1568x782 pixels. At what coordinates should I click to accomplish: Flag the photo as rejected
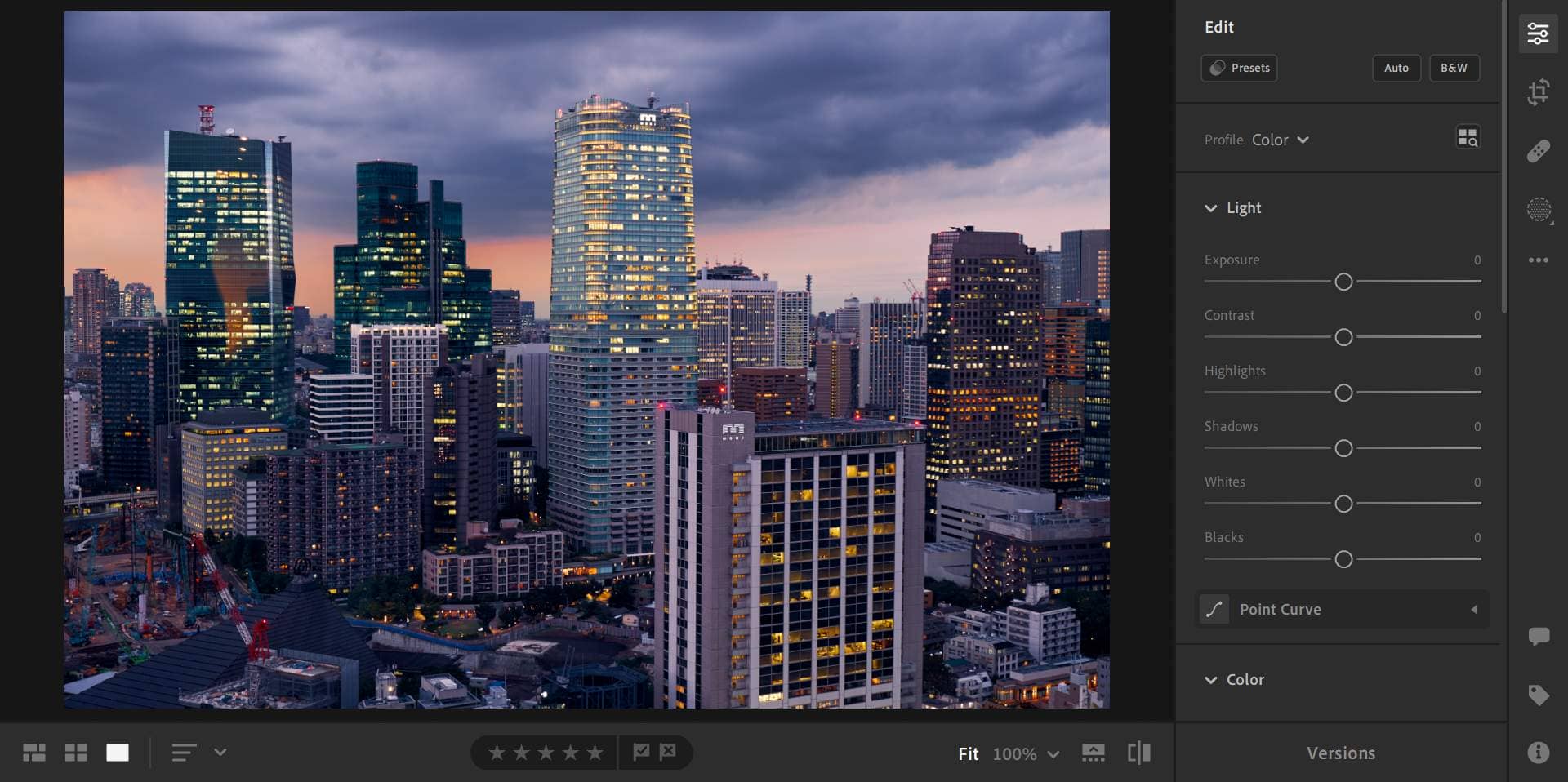click(x=668, y=752)
